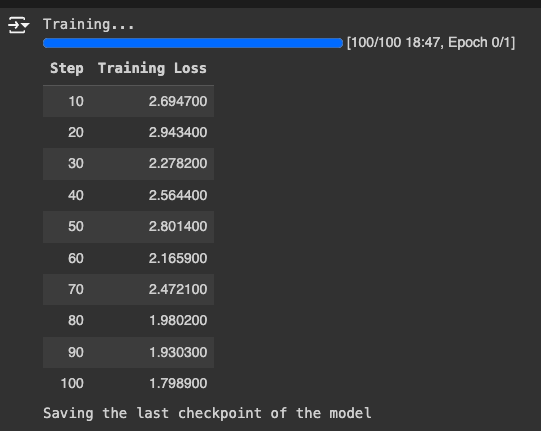Click the Step column header
The image size is (541, 431).
[x=67, y=68]
